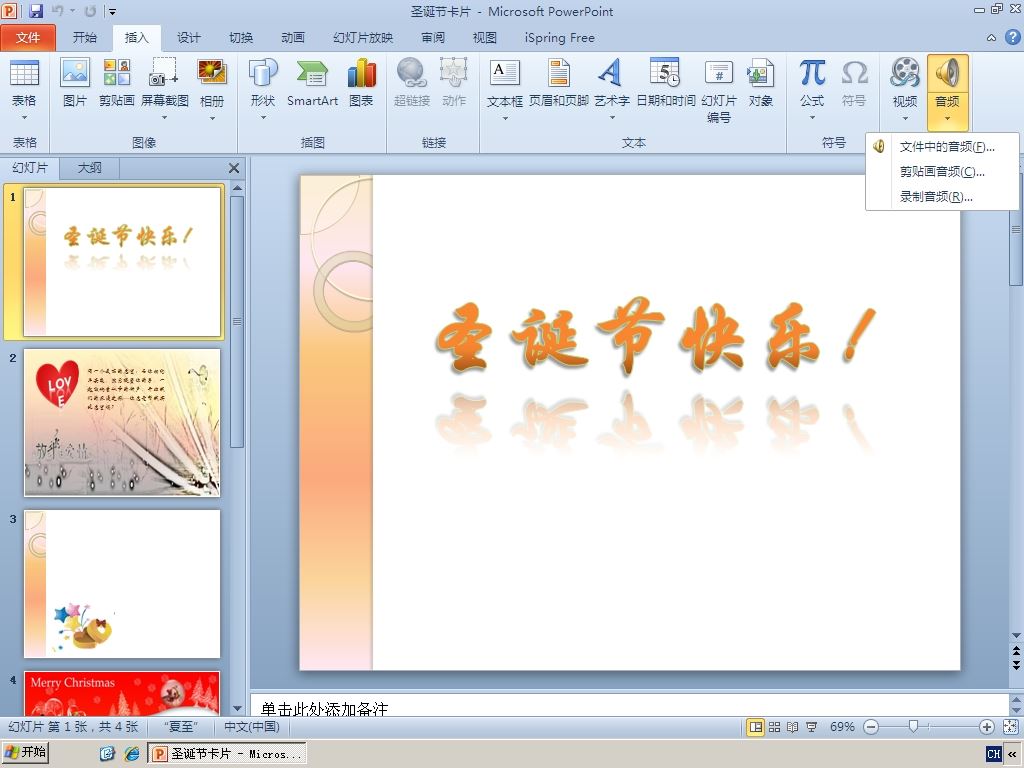Image resolution: width=1024 pixels, height=768 pixels.
Task: Open the iSpring Free tab
Action: (x=560, y=38)
